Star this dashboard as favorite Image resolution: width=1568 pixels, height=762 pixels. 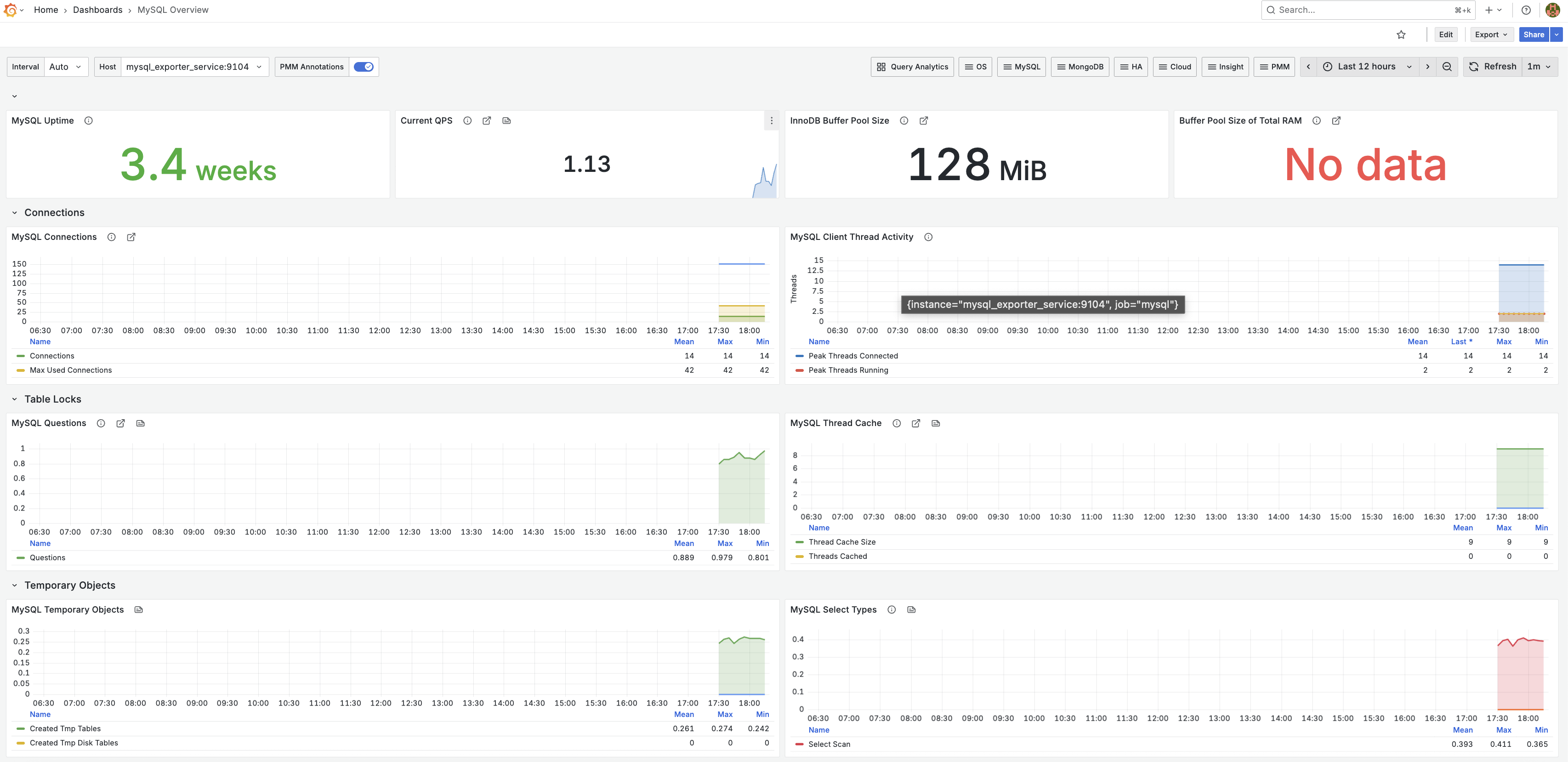click(1401, 34)
